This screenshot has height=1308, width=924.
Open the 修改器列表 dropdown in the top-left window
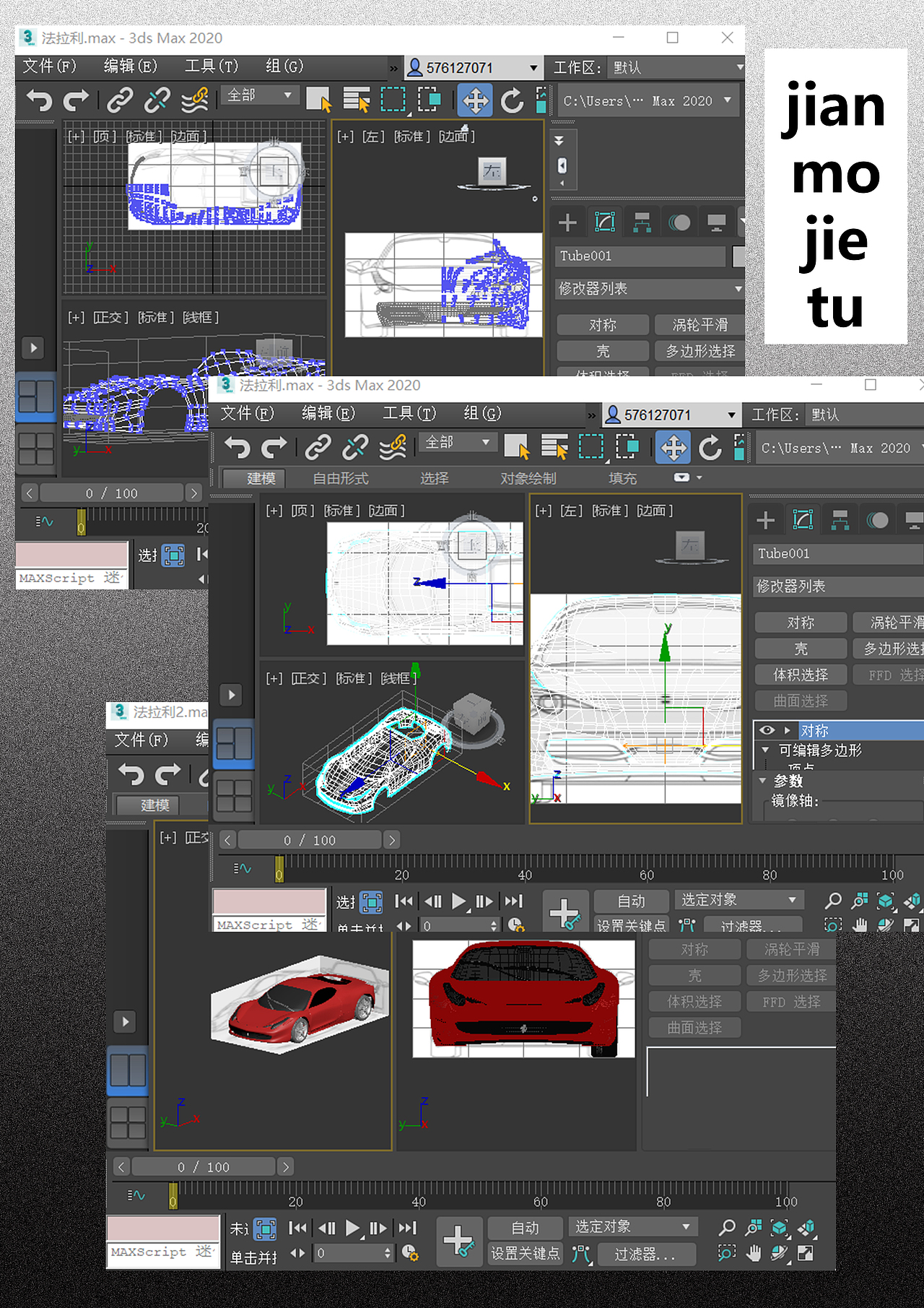pyautogui.click(x=649, y=289)
